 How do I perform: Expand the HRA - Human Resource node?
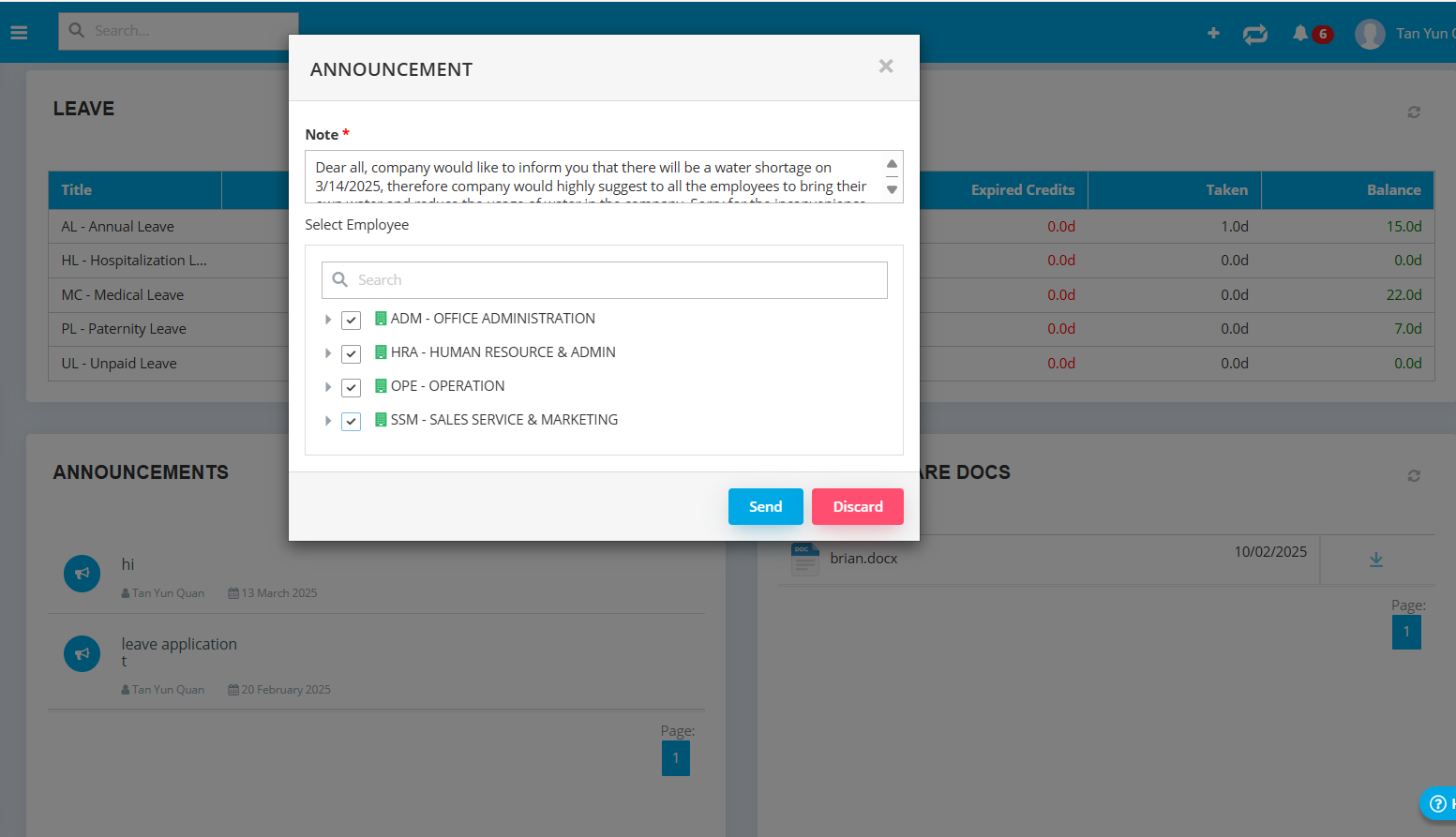click(328, 353)
